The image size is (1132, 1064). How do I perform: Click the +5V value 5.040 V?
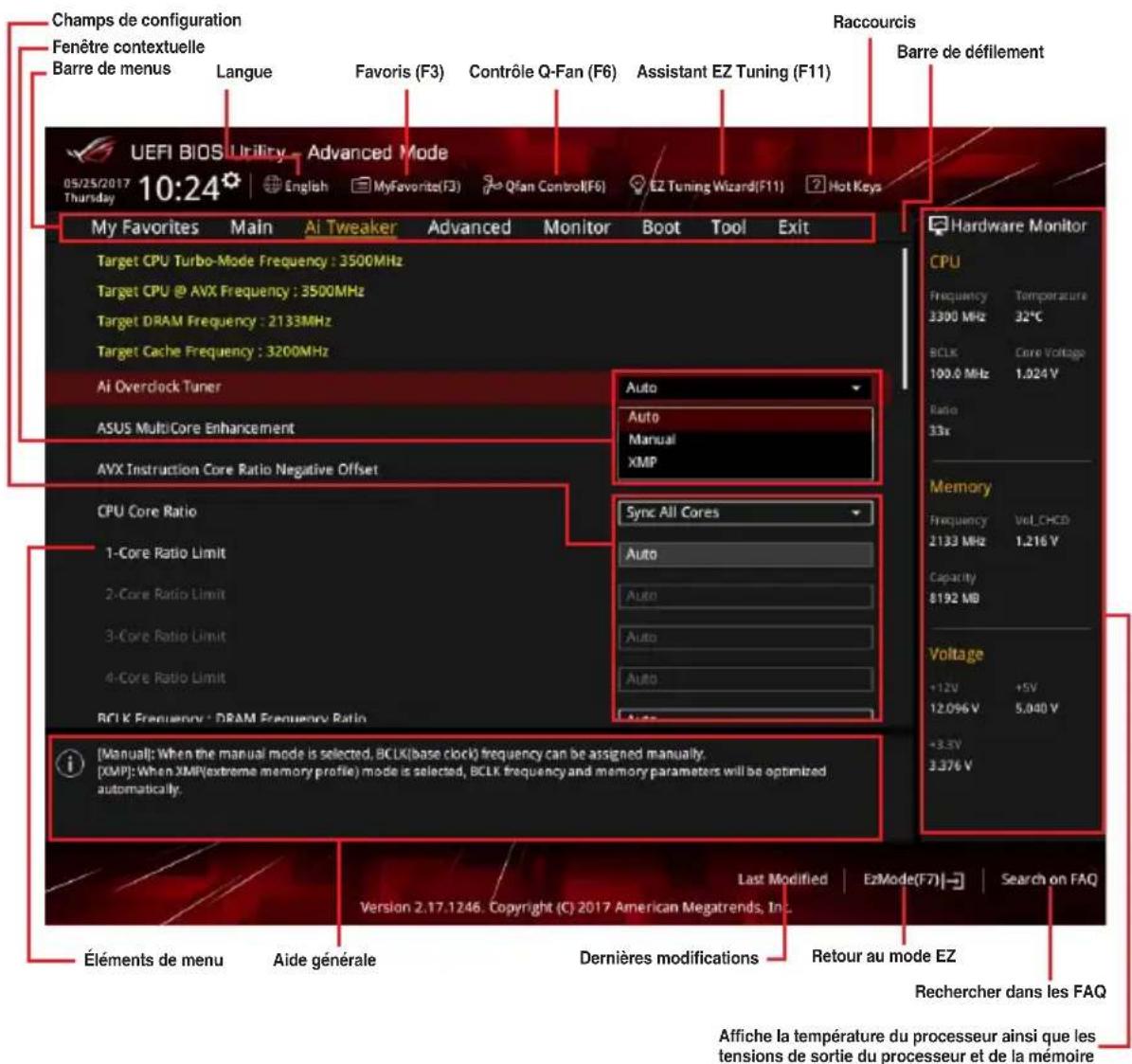coord(1036,709)
